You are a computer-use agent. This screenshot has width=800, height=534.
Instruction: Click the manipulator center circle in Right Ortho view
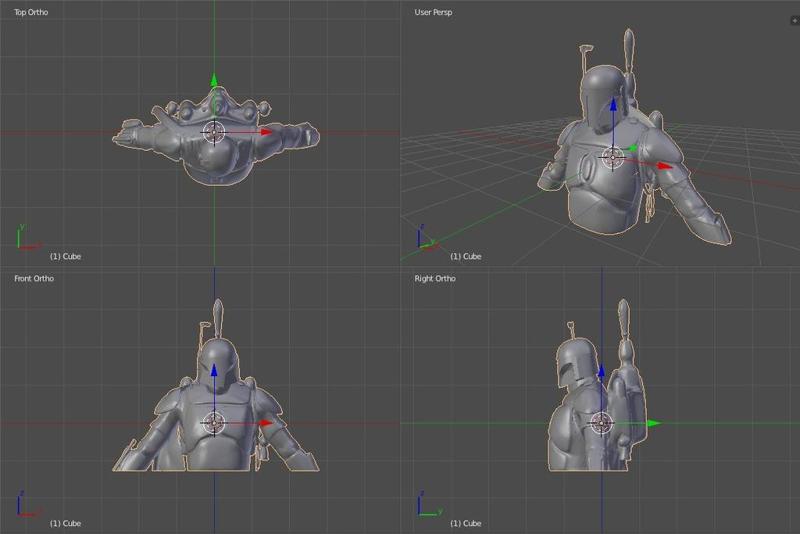click(x=601, y=423)
